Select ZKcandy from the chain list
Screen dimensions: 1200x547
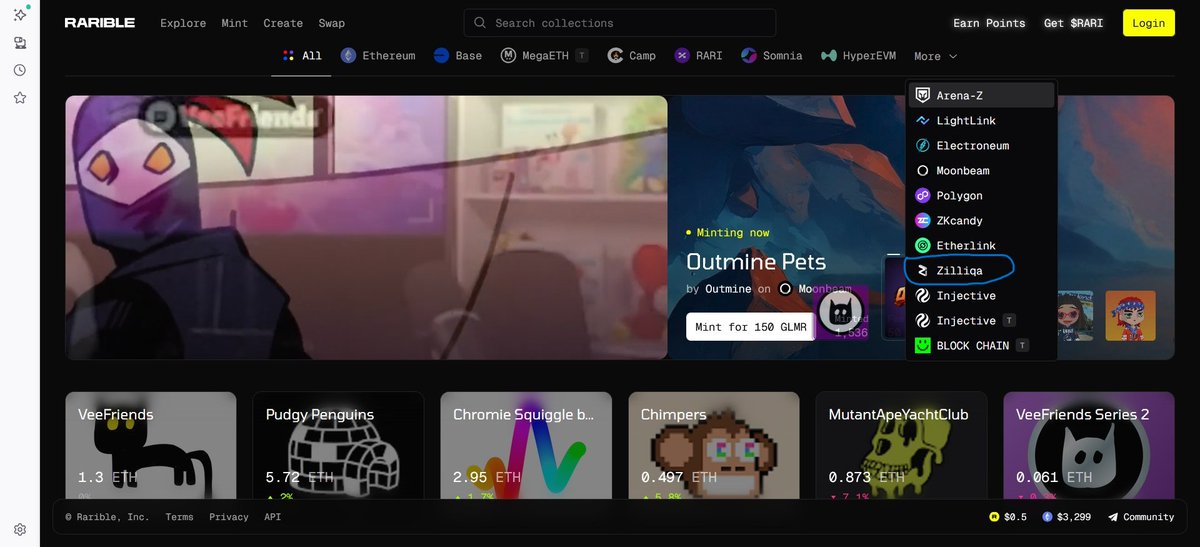(981, 220)
